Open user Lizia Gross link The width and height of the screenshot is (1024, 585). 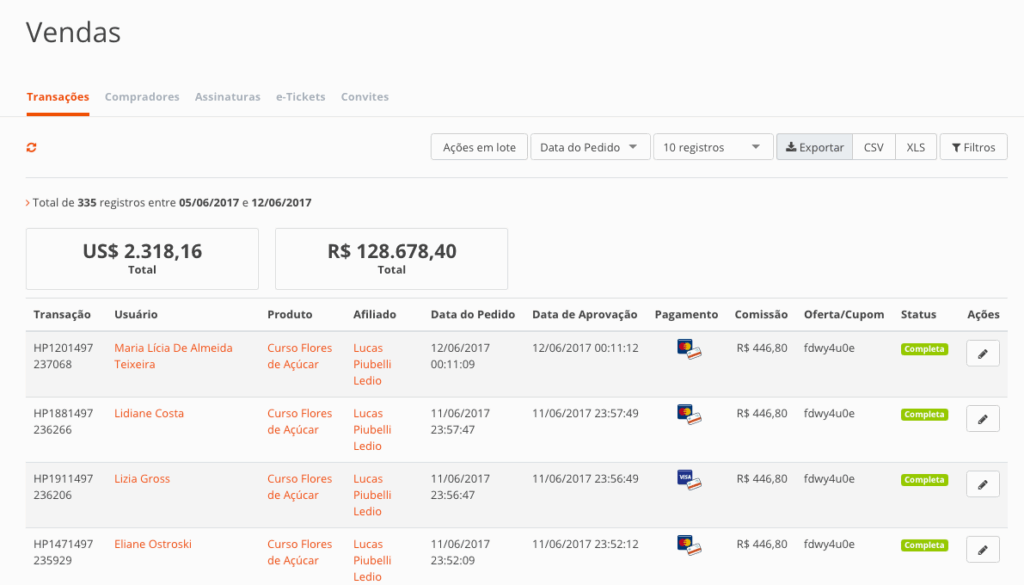click(142, 479)
